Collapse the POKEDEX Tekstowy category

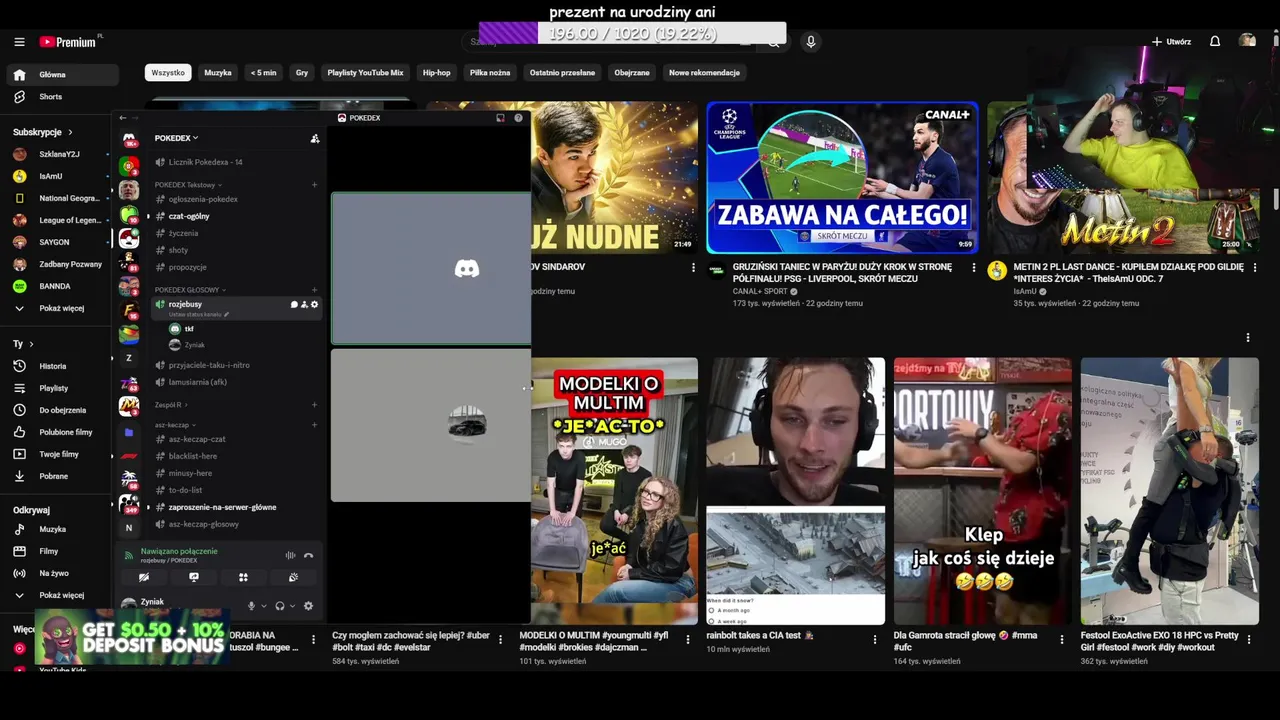tap(188, 185)
